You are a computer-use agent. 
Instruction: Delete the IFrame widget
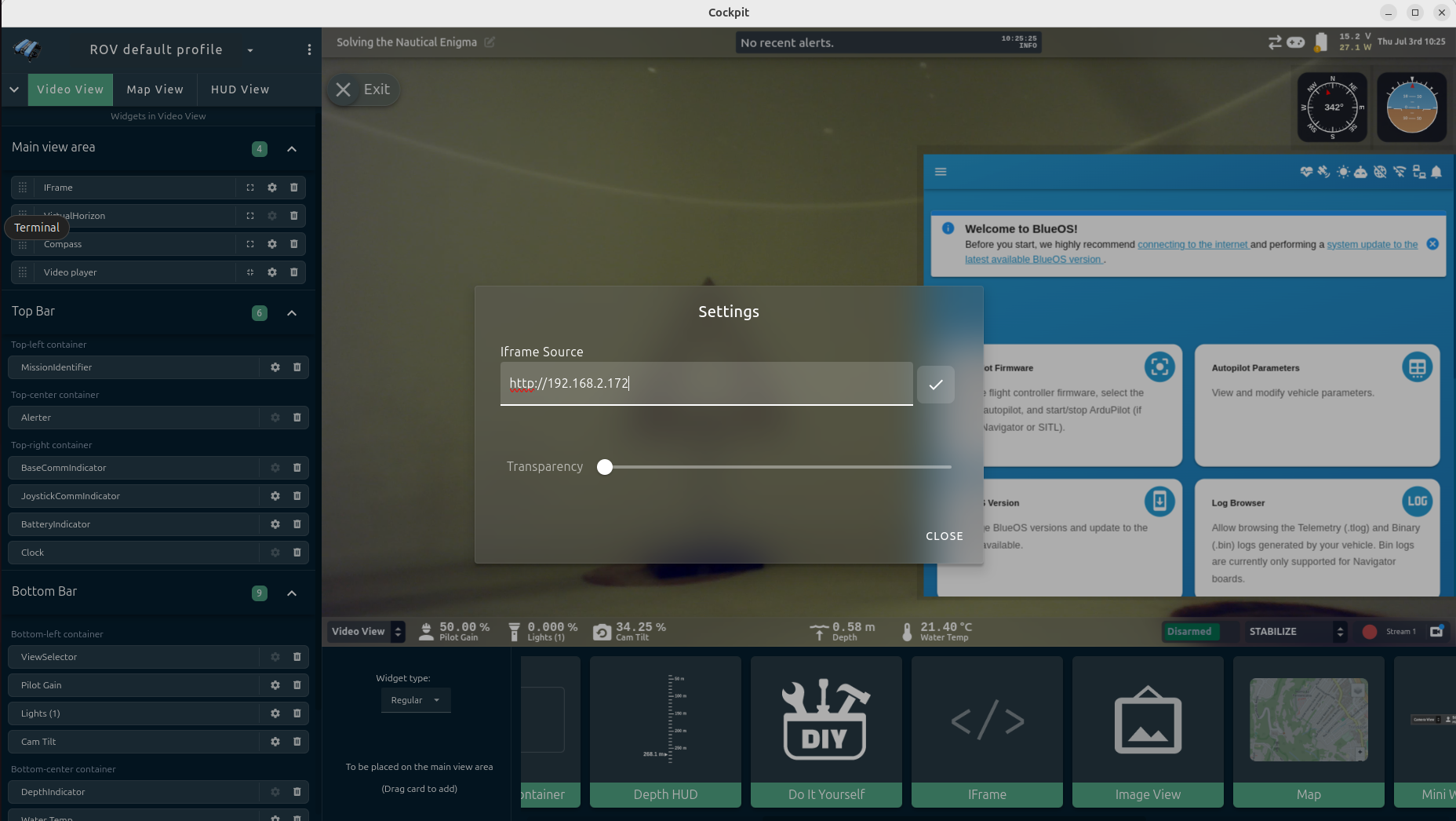(x=294, y=188)
